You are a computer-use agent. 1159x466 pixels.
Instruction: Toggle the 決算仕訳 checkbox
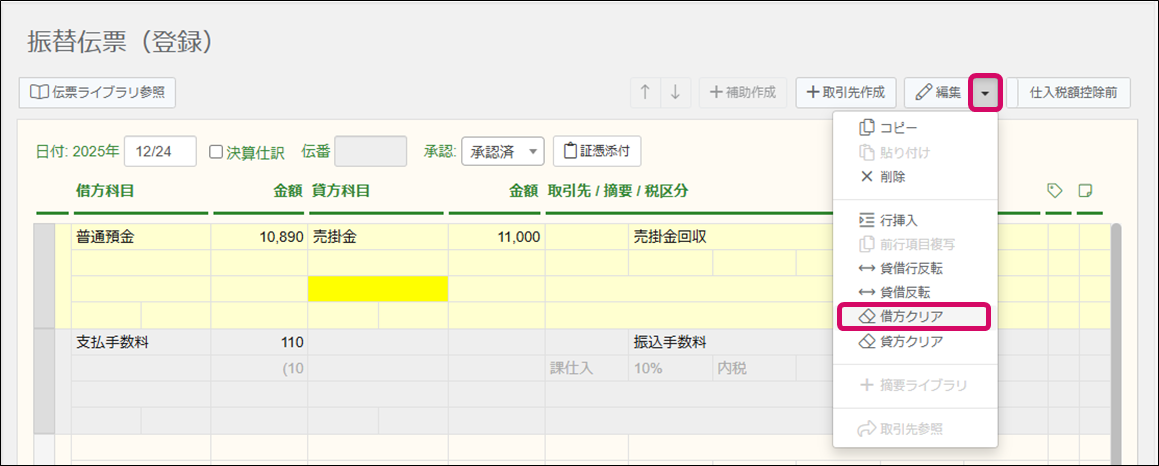tap(216, 152)
